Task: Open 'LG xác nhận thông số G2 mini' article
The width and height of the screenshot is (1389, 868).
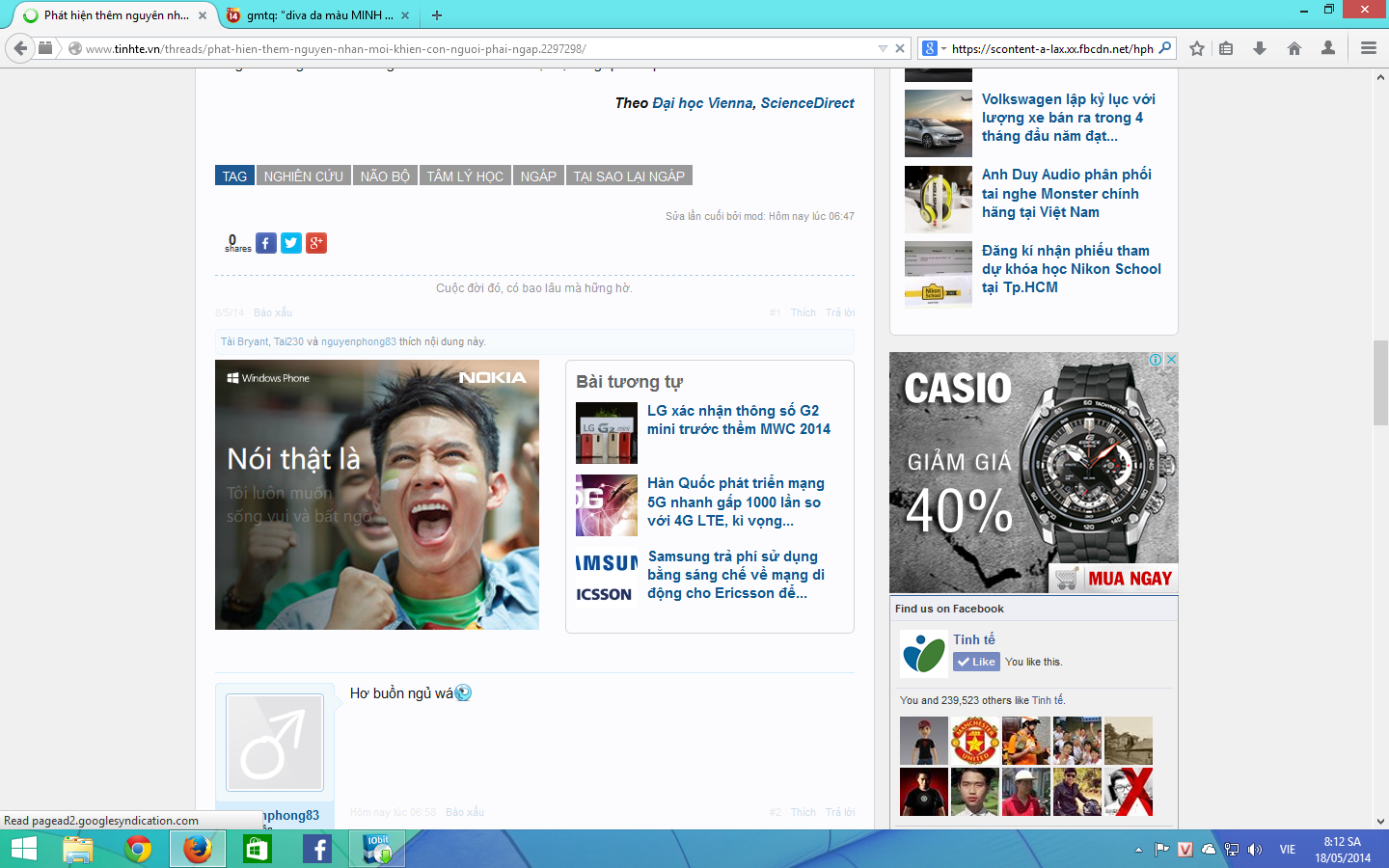Action: 739,420
